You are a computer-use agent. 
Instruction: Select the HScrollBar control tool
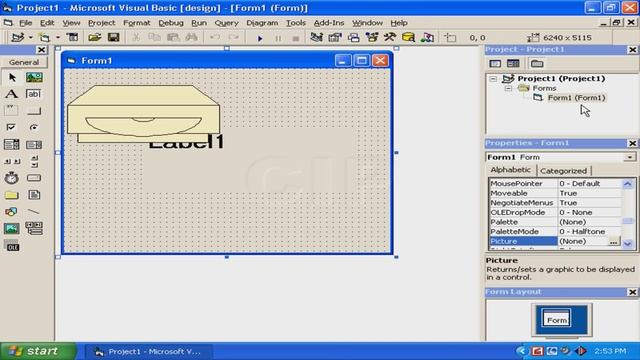[x=12, y=162]
